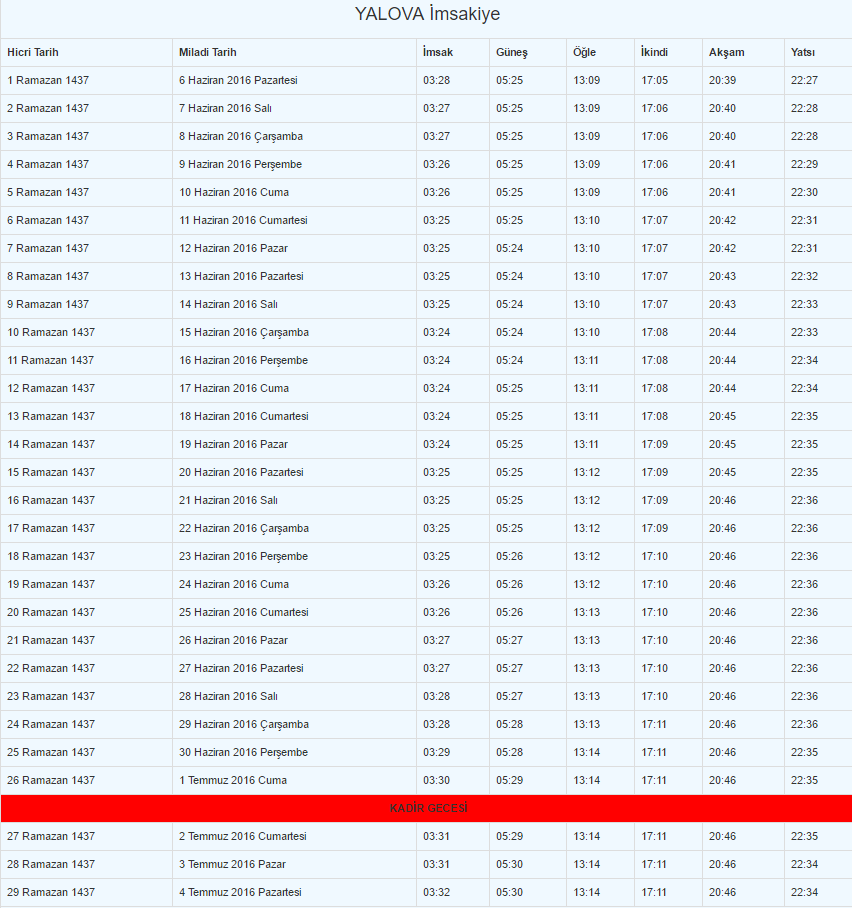Click İkindi time in 18 Ramazan row

[x=654, y=556]
